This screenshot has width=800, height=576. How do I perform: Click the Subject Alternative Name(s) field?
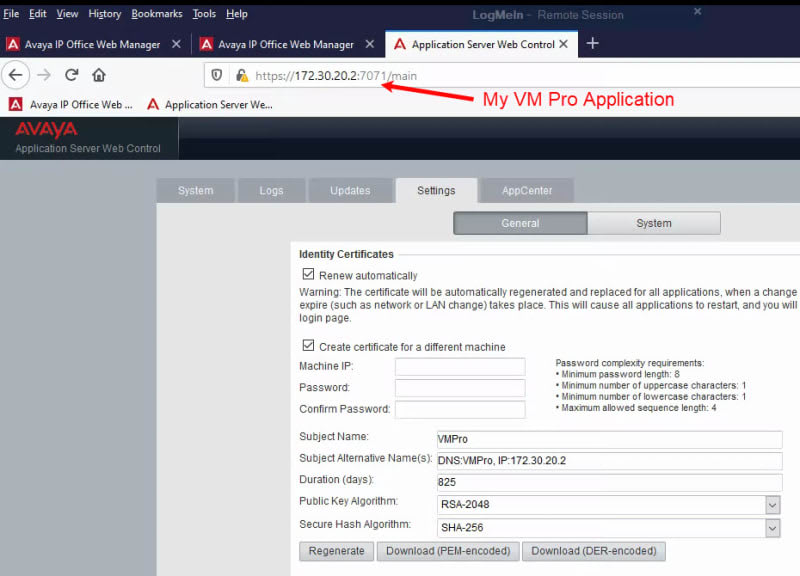coord(609,461)
